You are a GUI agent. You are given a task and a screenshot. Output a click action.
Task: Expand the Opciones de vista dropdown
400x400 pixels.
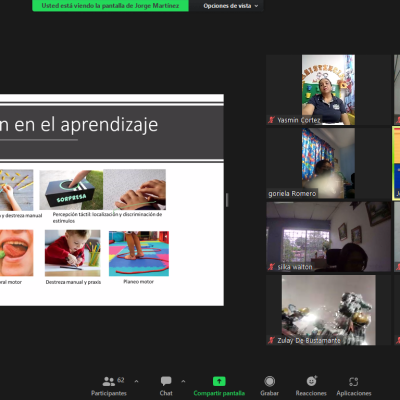point(231,6)
